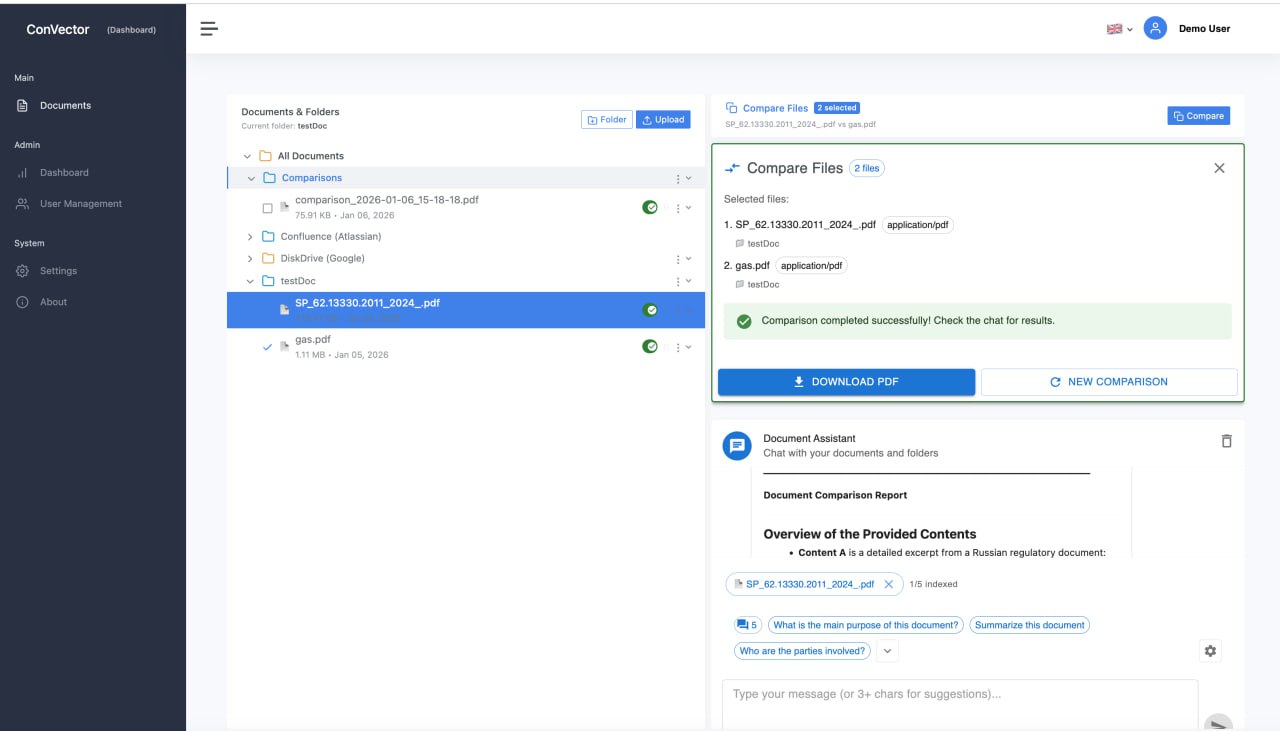Remove SP_62.13330.2011_2024_.pdf chip from chat
Image resolution: width=1280 pixels, height=731 pixels.
(888, 584)
